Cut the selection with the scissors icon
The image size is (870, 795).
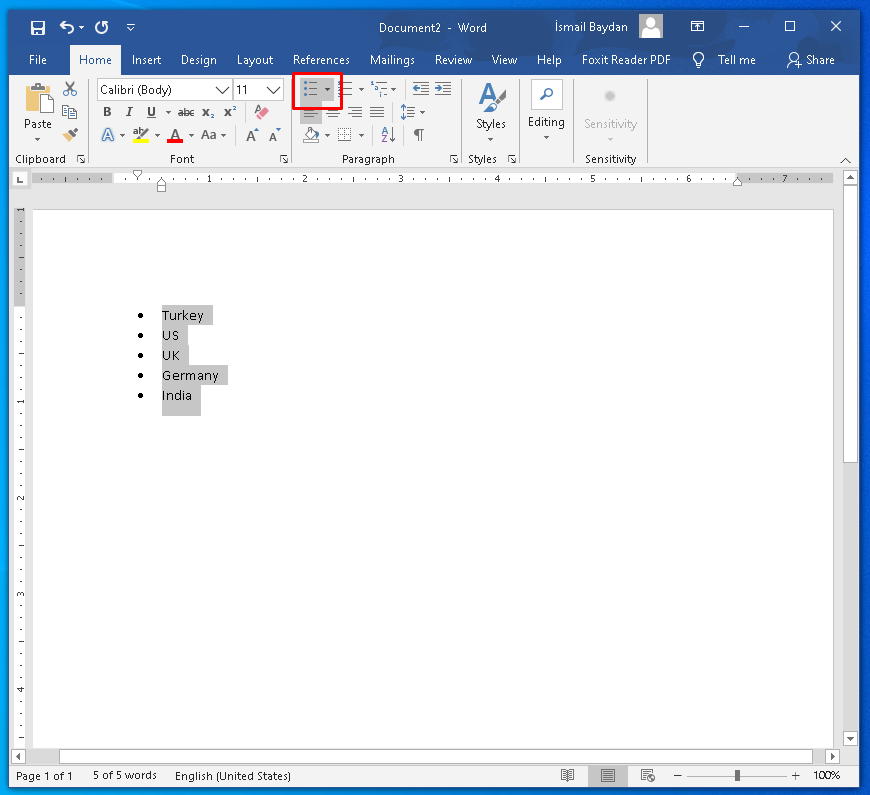70,89
